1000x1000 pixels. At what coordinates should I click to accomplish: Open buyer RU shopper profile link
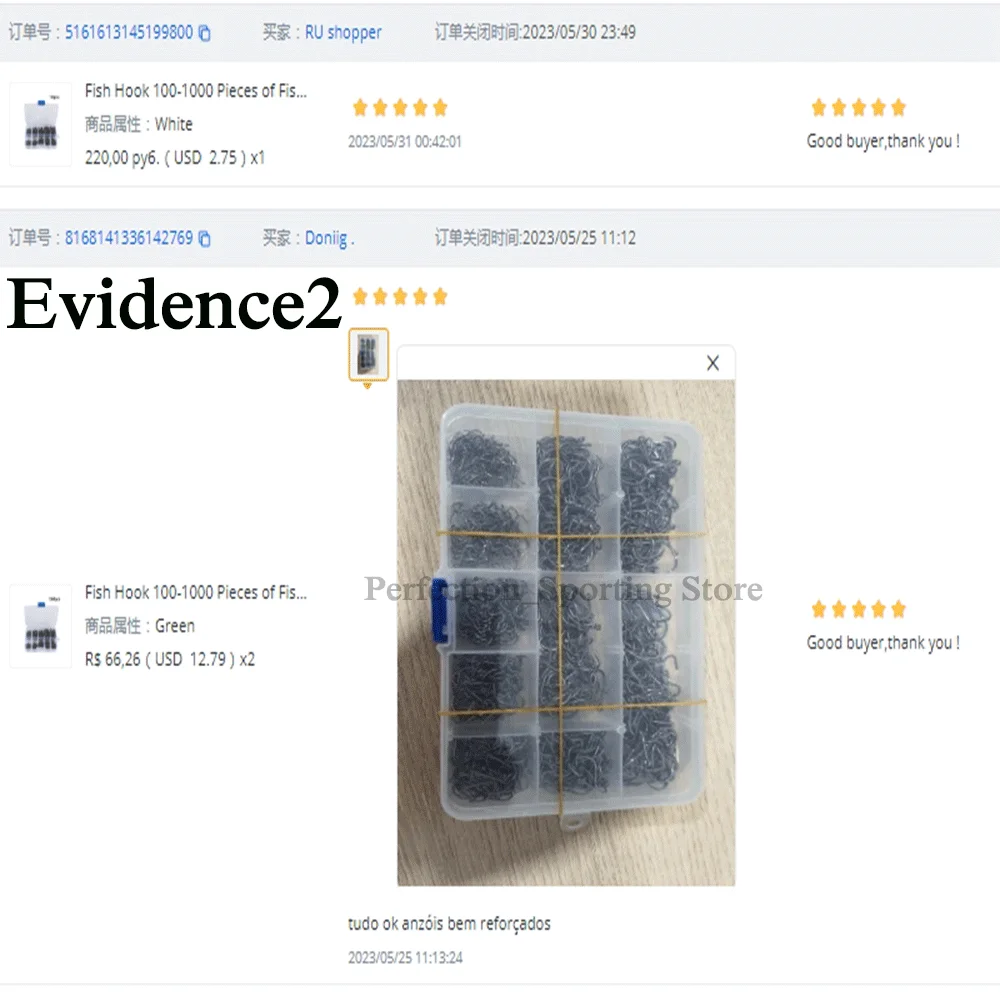click(343, 33)
